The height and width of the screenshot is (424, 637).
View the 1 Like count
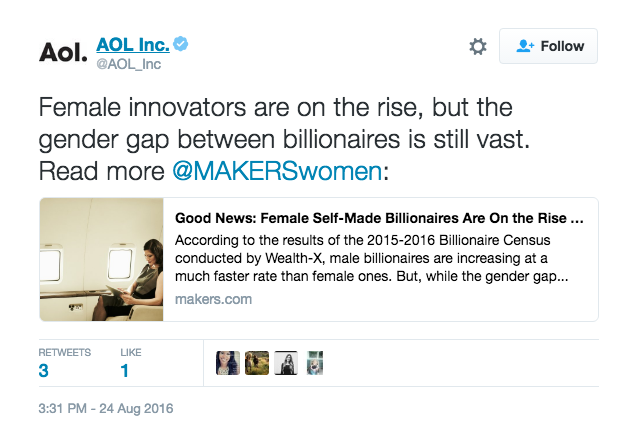(x=125, y=371)
